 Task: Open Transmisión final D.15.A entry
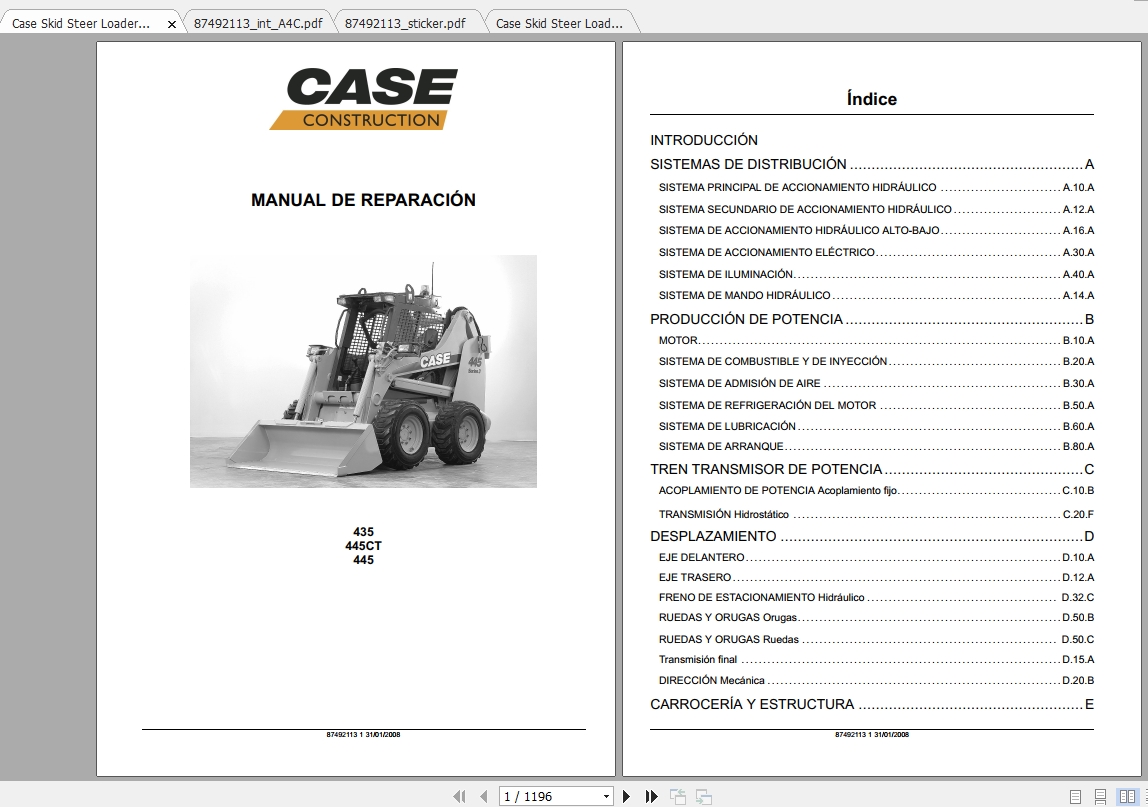(876, 660)
